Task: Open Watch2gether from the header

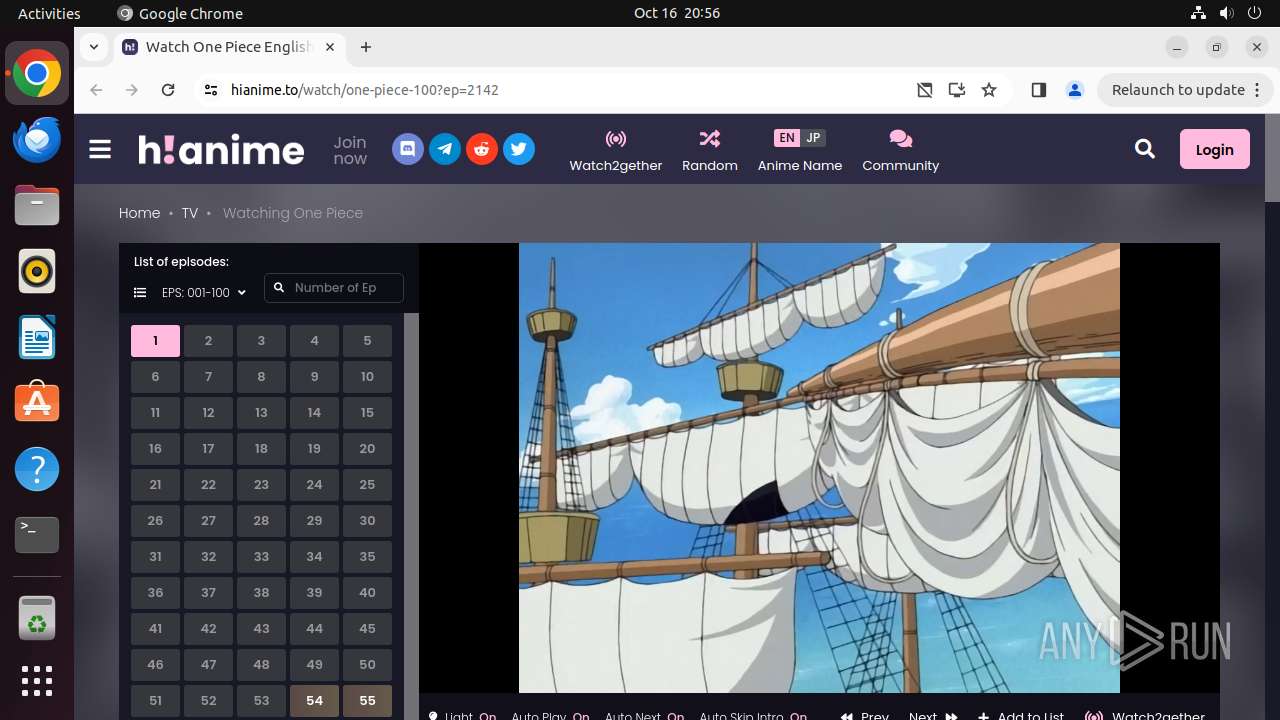Action: pos(616,150)
